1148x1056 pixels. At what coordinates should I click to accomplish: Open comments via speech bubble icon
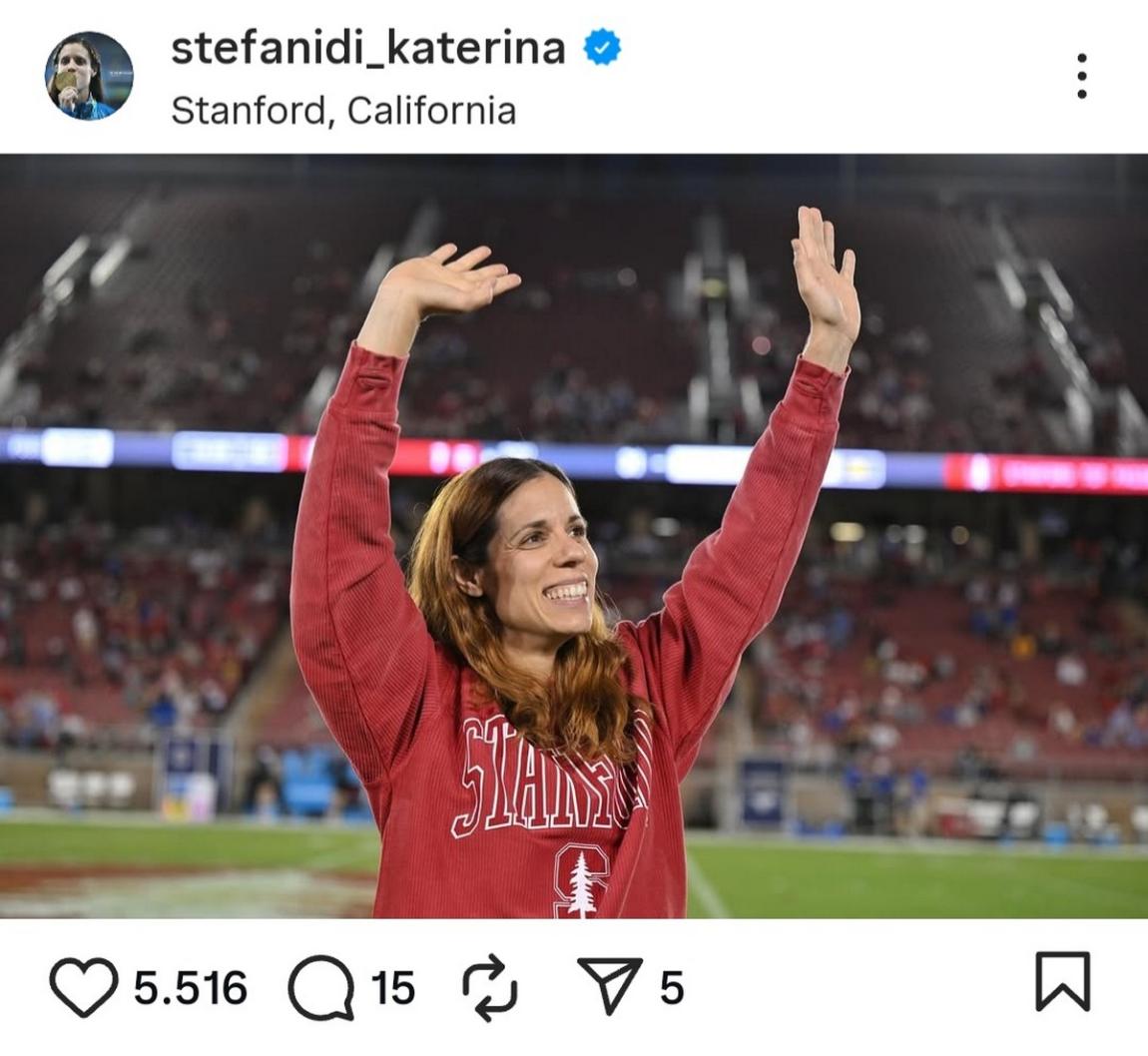[320, 988]
